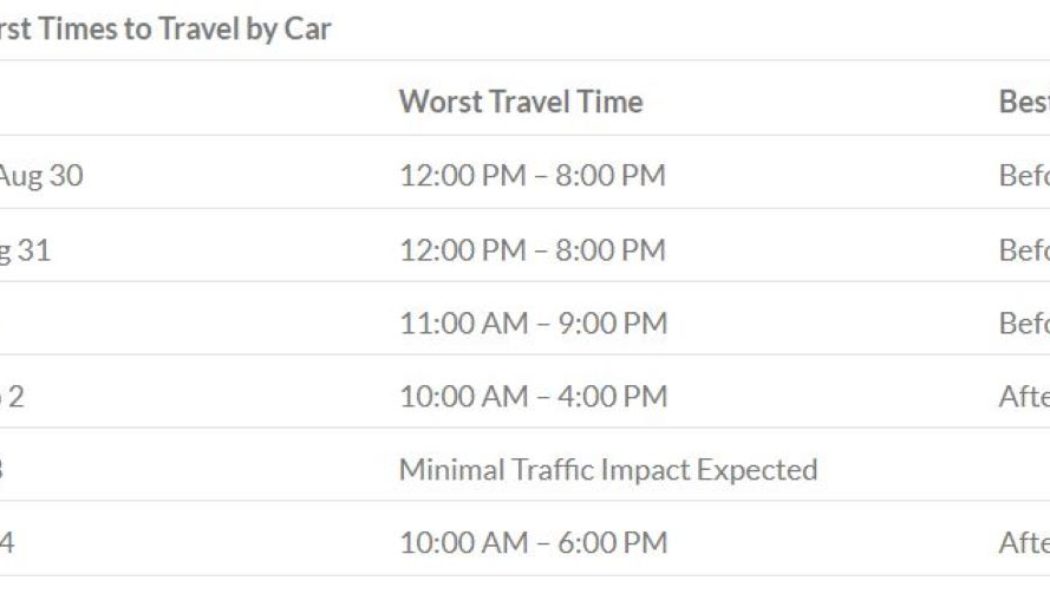Click the partially visible "Best" column header

tap(1024, 101)
